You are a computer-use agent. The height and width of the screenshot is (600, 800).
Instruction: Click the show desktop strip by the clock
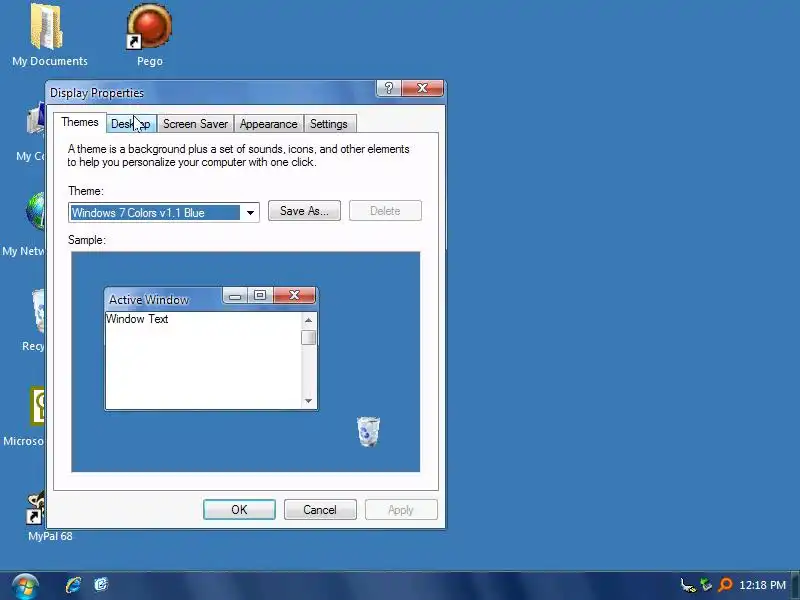click(x=795, y=585)
